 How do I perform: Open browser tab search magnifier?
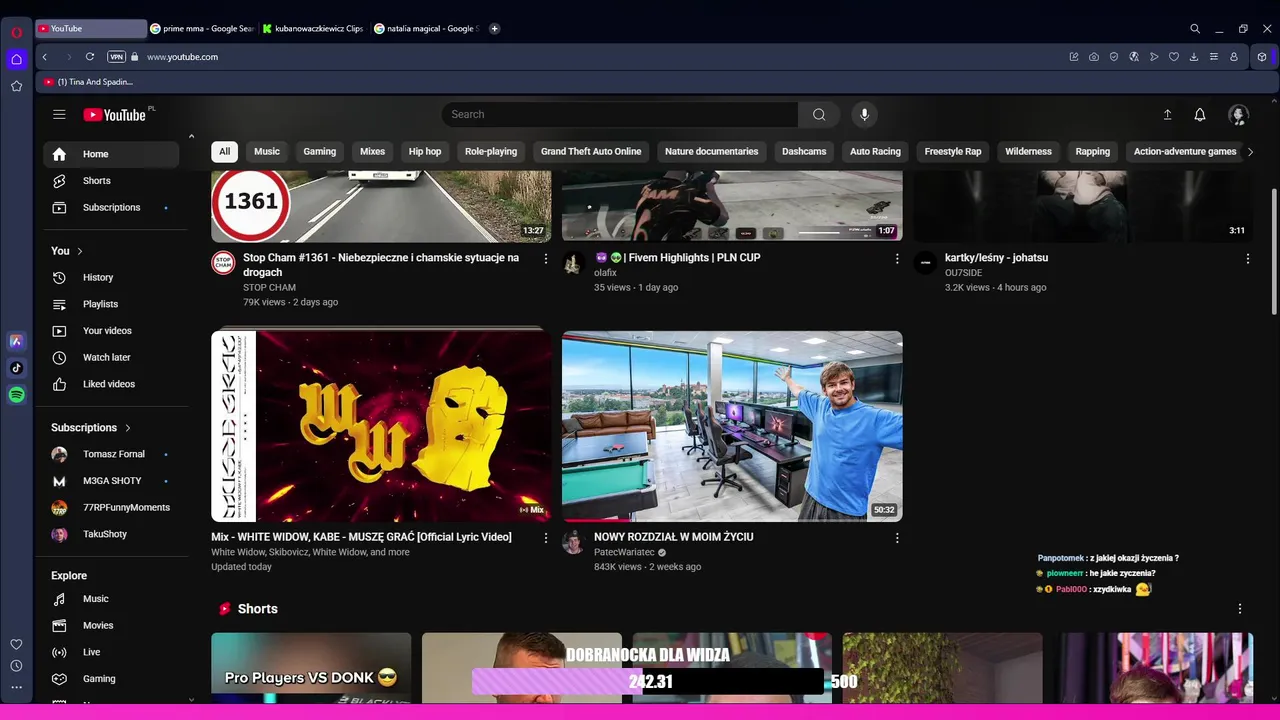1195,29
